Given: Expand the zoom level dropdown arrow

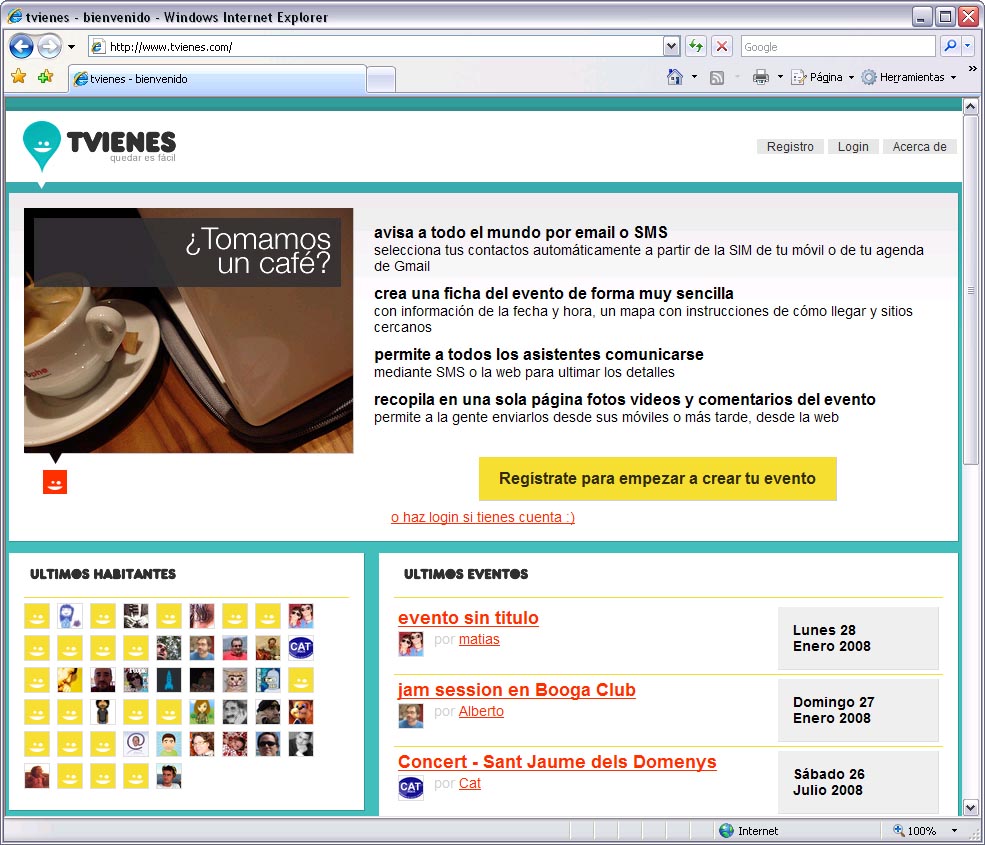Looking at the screenshot, I should [954, 831].
